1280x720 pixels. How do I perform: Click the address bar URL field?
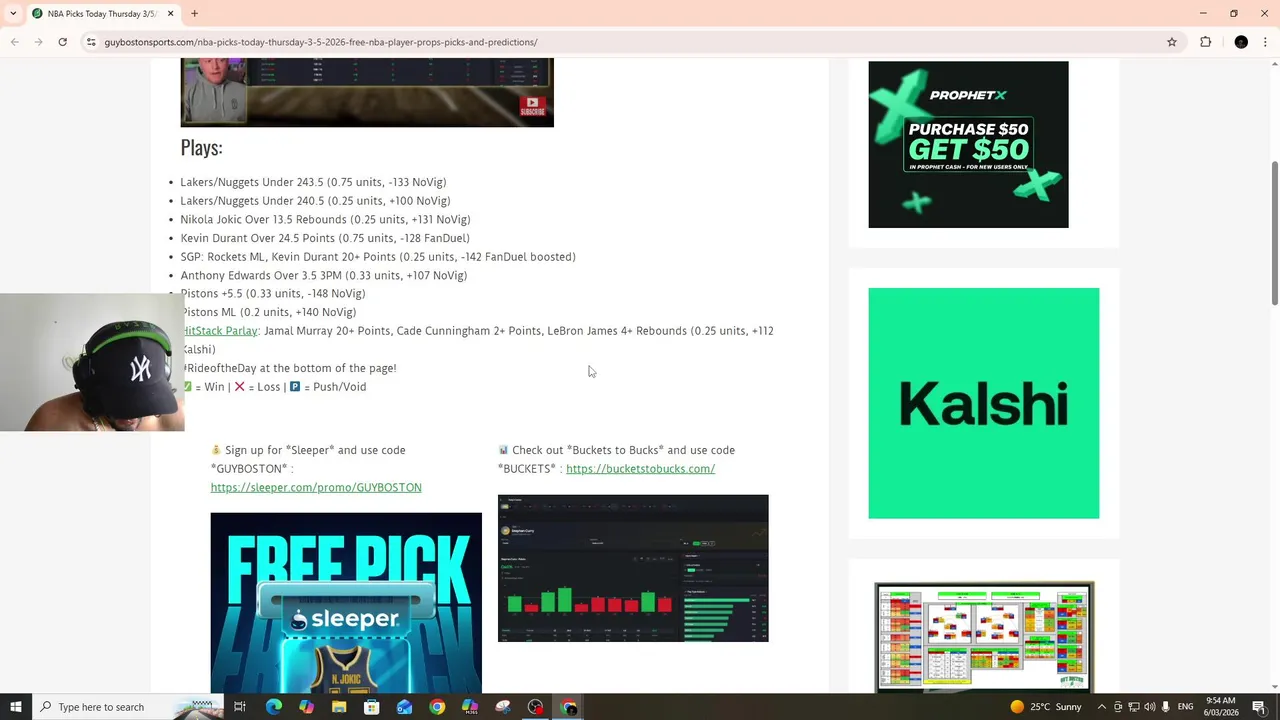(630, 42)
